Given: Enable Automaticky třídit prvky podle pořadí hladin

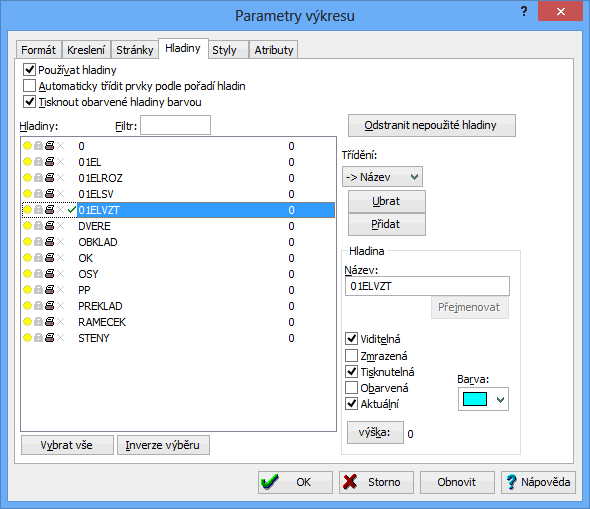Looking at the screenshot, I should pyautogui.click(x=29, y=86).
